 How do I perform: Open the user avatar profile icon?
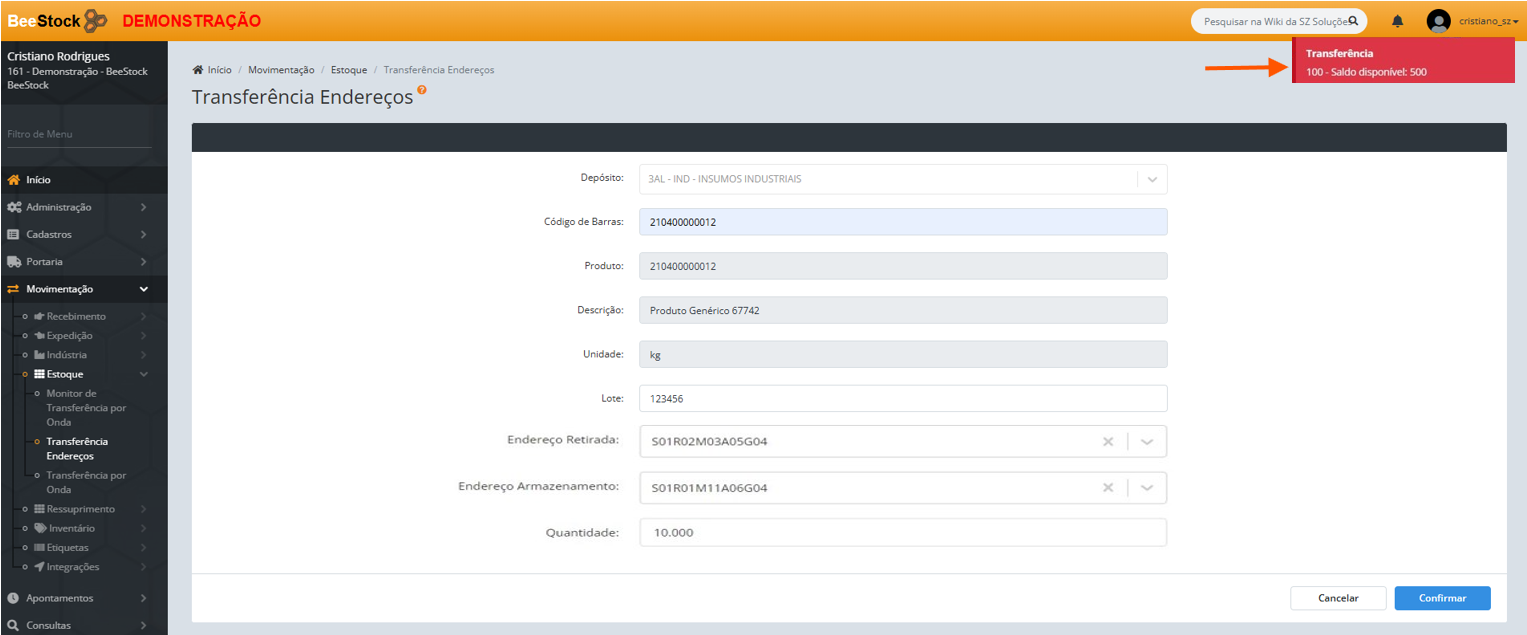click(x=1438, y=21)
